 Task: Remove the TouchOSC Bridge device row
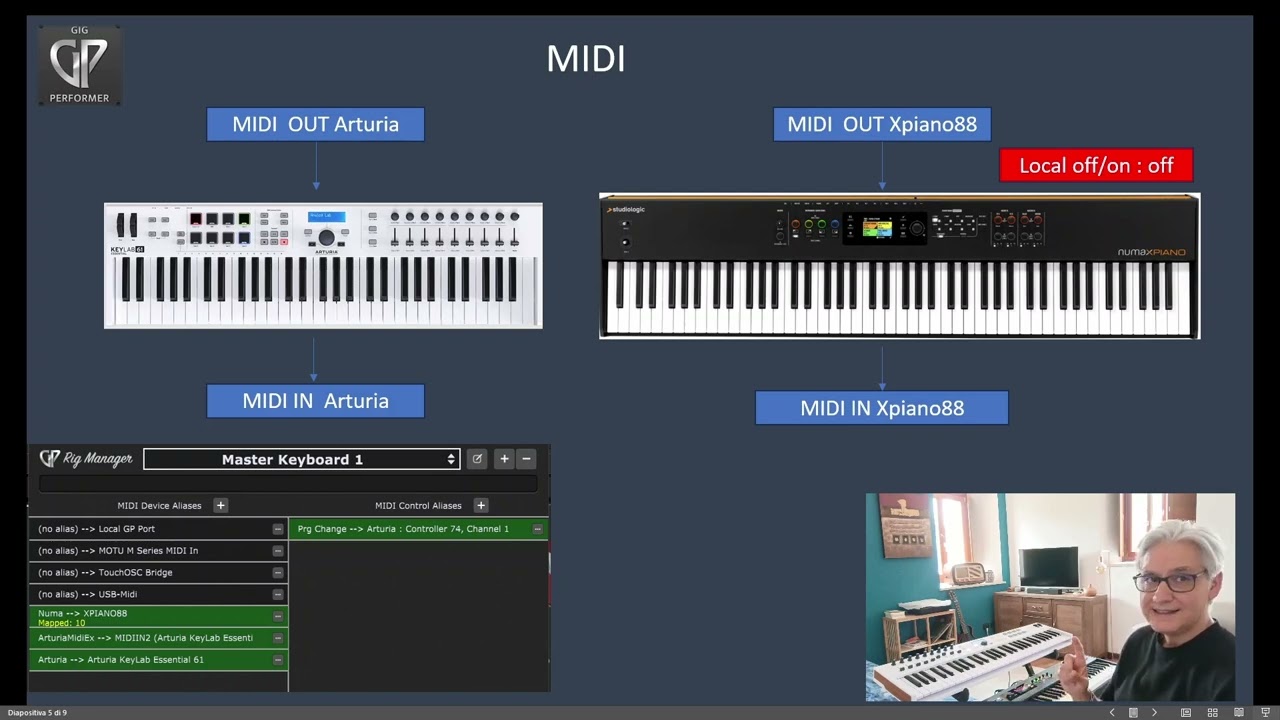click(x=278, y=573)
